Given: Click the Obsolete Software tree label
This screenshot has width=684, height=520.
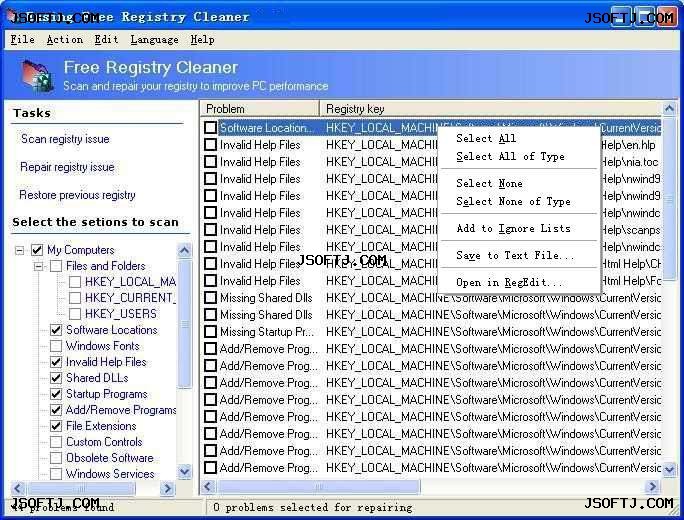Looking at the screenshot, I should click(x=110, y=458).
